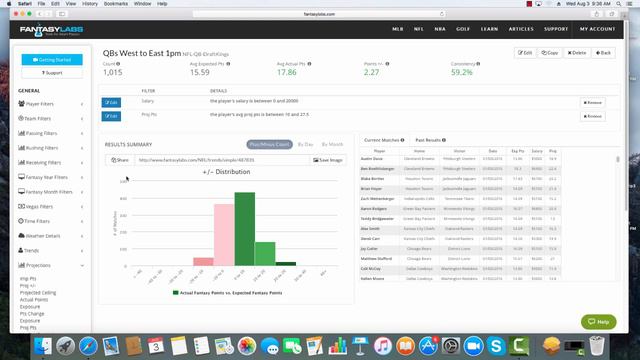Click the Save Image button

pyautogui.click(x=328, y=160)
